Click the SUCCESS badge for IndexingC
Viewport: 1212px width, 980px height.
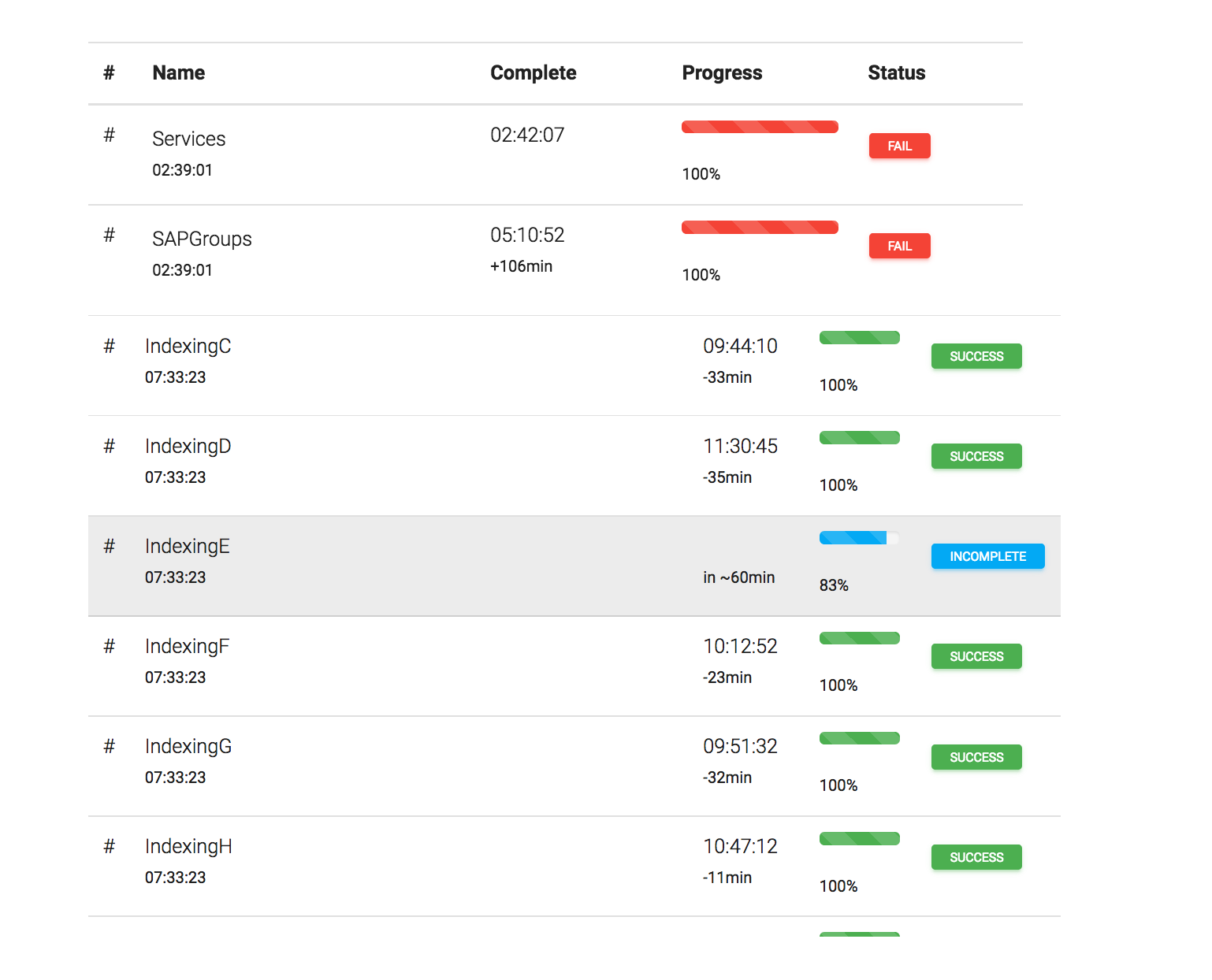coord(976,356)
